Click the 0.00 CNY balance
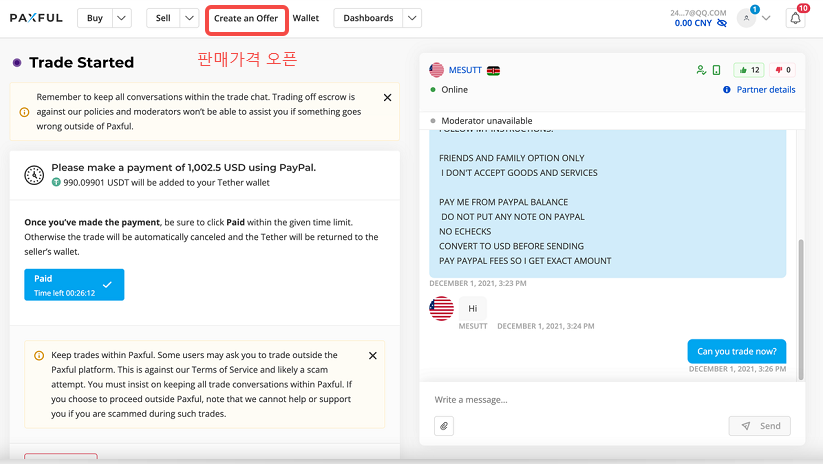This screenshot has width=823, height=464. click(x=693, y=23)
